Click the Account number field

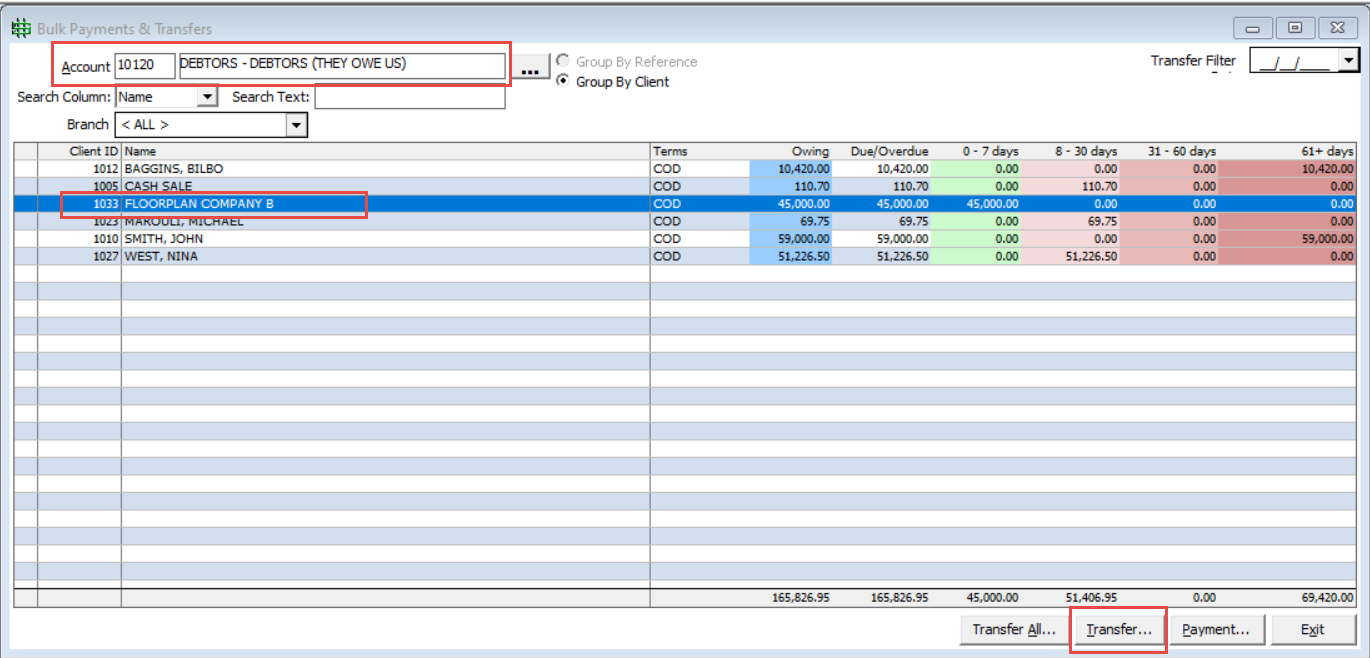click(x=145, y=66)
